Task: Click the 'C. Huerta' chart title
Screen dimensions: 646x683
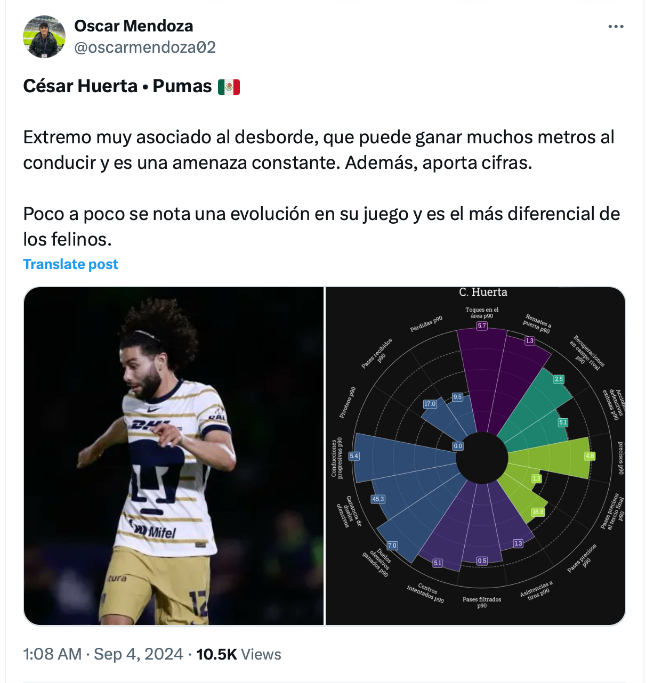Action: [x=483, y=292]
